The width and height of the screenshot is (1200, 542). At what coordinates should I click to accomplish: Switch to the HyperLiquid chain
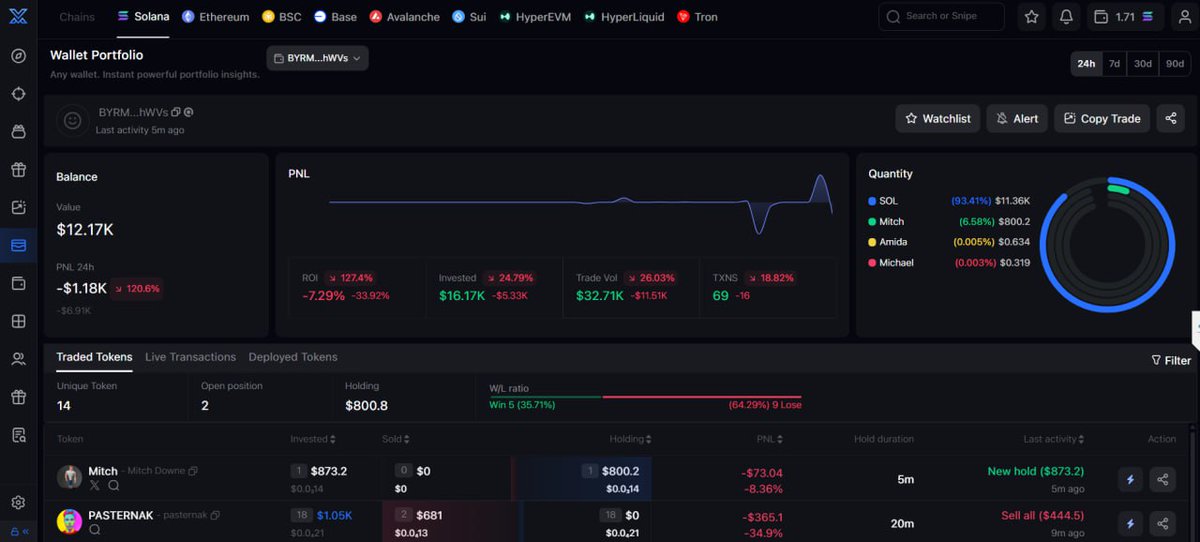624,17
